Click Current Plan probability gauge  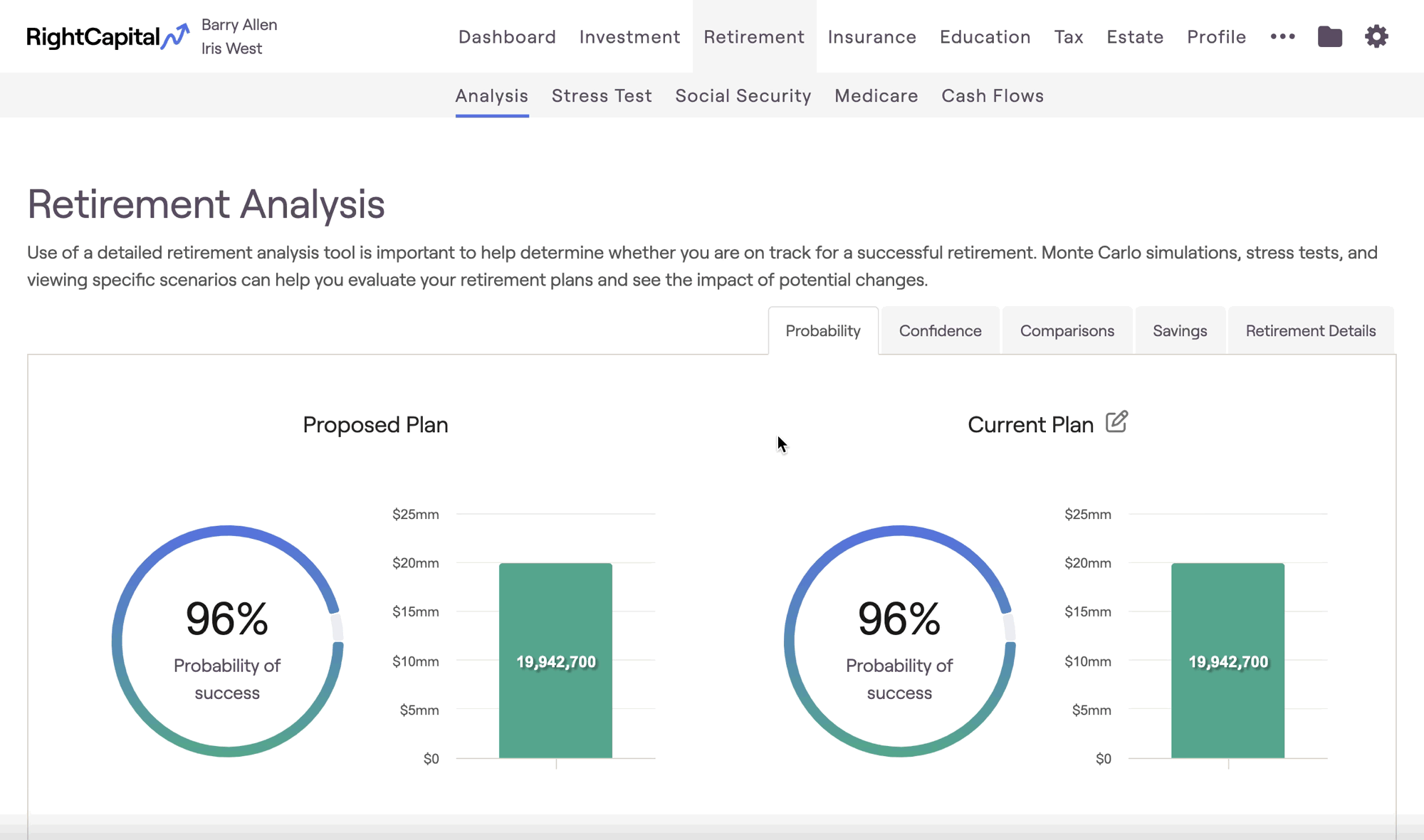coord(899,641)
